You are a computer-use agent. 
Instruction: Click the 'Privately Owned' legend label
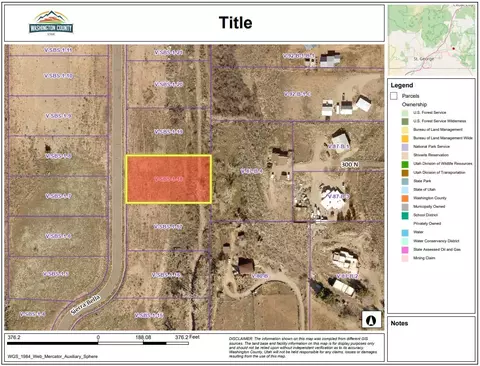coord(427,224)
